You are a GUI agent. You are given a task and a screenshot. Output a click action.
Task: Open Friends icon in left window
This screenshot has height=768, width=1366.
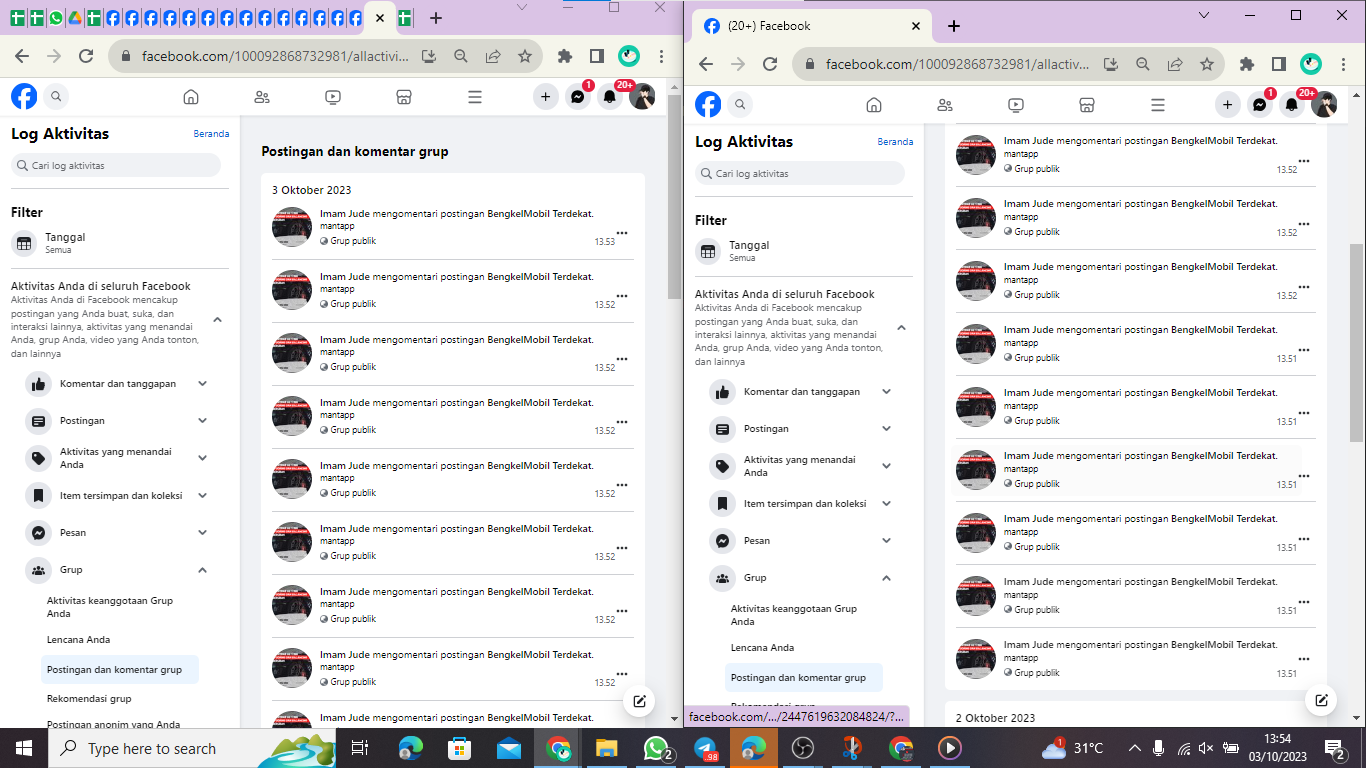(262, 97)
